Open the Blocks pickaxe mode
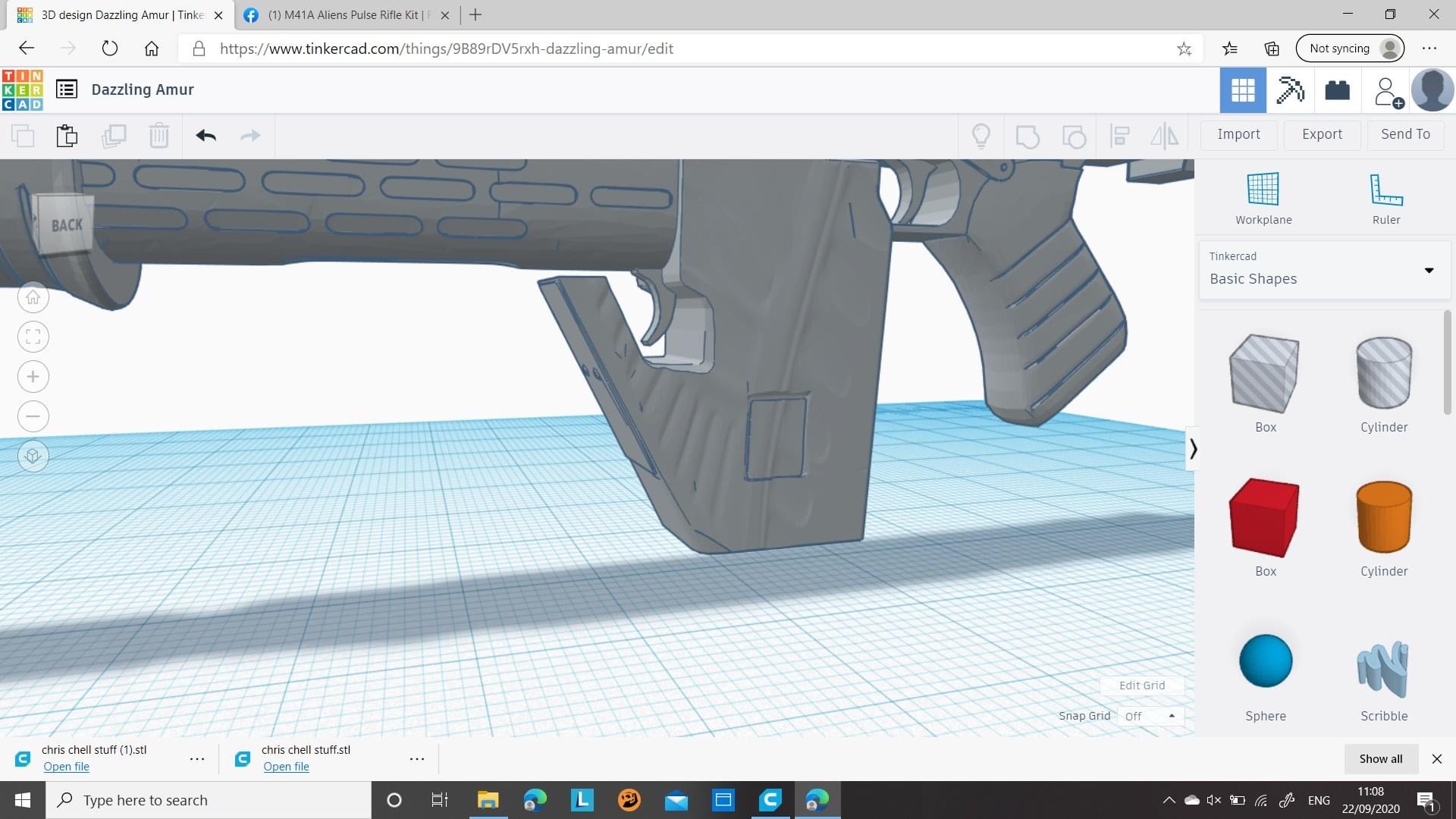 [1290, 90]
